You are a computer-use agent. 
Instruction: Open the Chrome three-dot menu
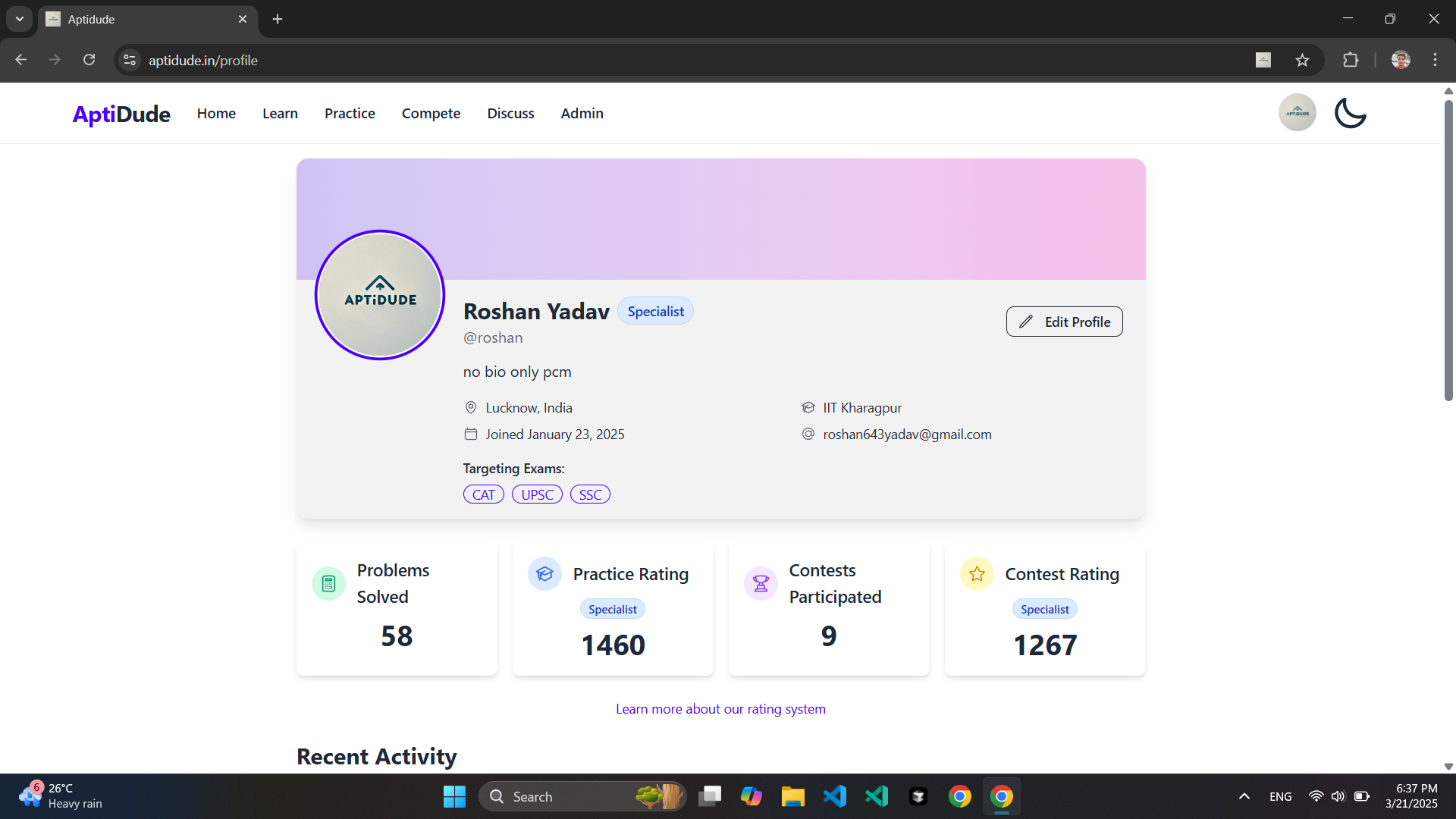pos(1435,60)
